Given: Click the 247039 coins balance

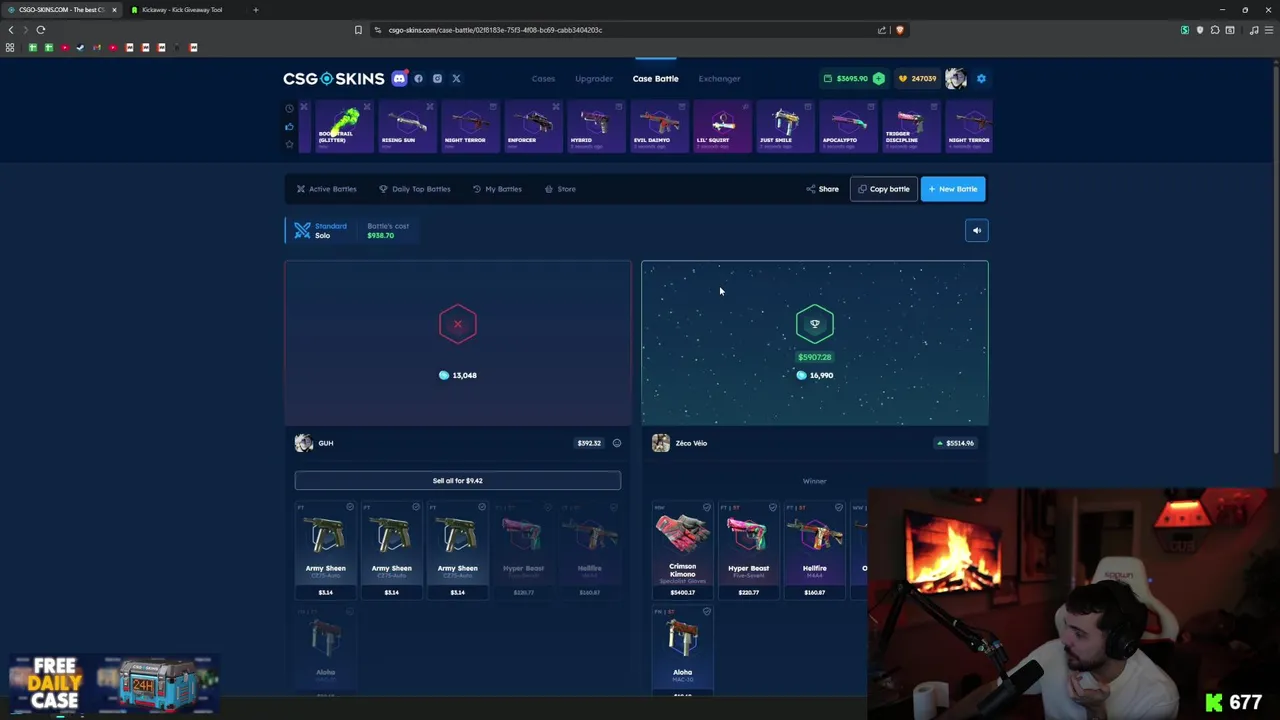Looking at the screenshot, I should click(x=917, y=78).
